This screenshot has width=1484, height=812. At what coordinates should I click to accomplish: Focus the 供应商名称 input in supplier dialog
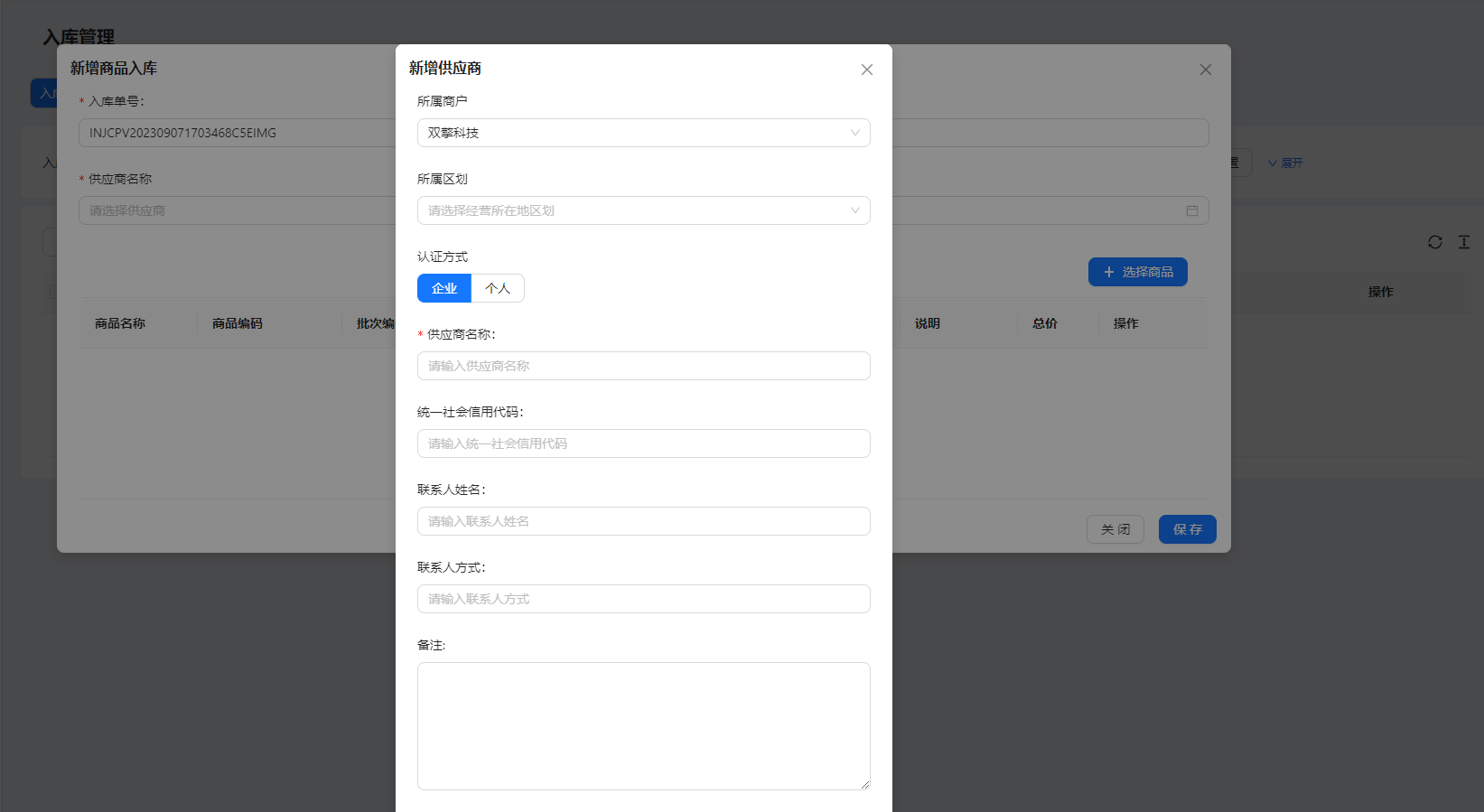coord(644,366)
